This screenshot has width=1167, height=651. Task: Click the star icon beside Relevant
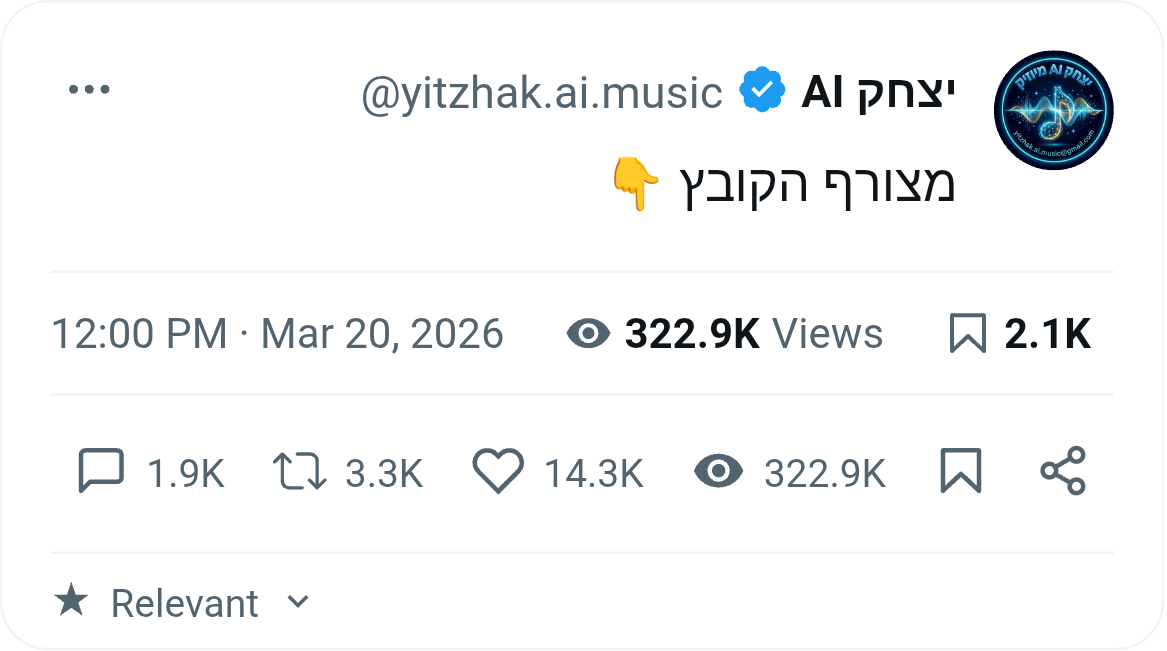[71, 601]
